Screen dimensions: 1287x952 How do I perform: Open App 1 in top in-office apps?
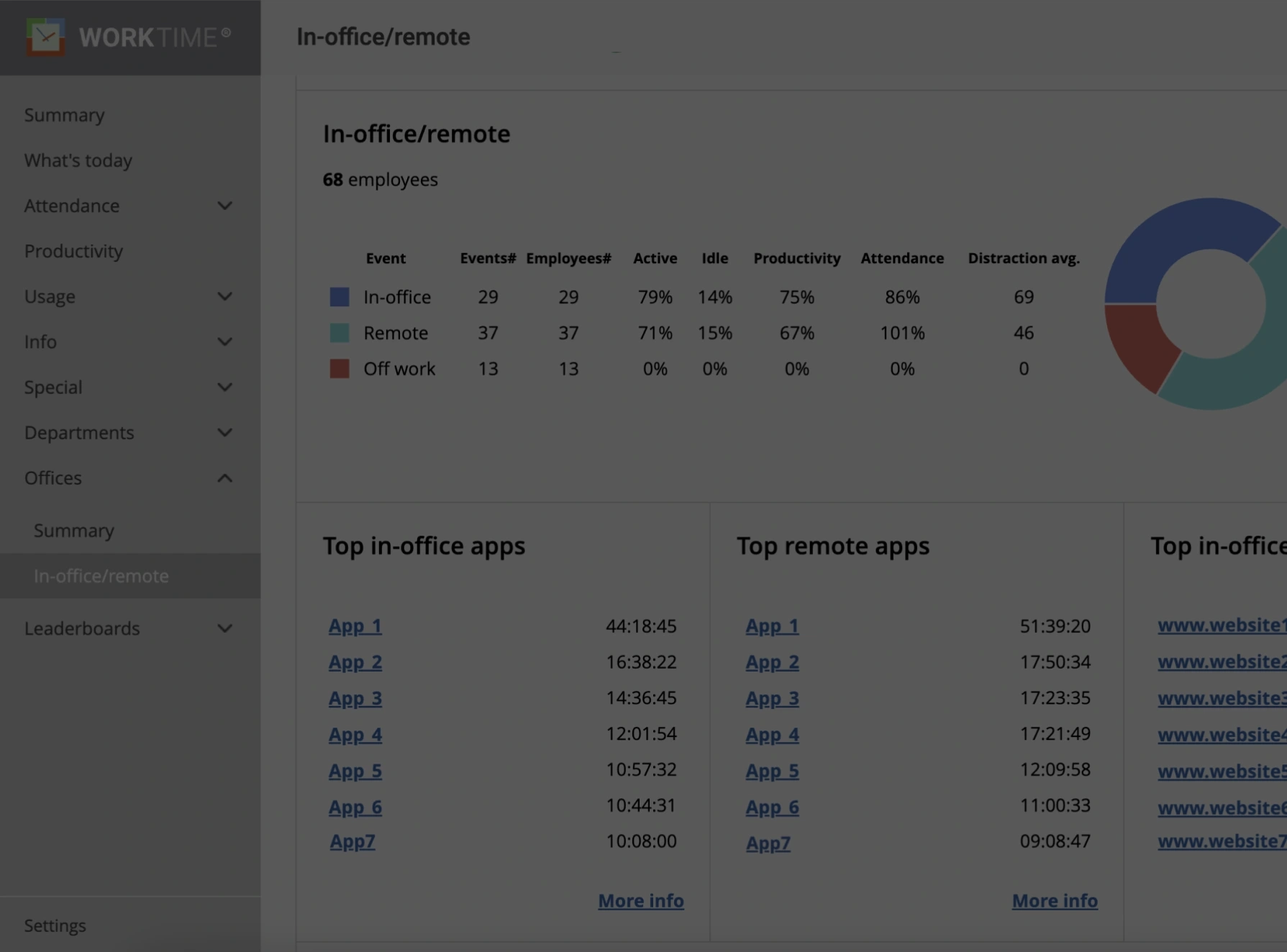point(355,626)
